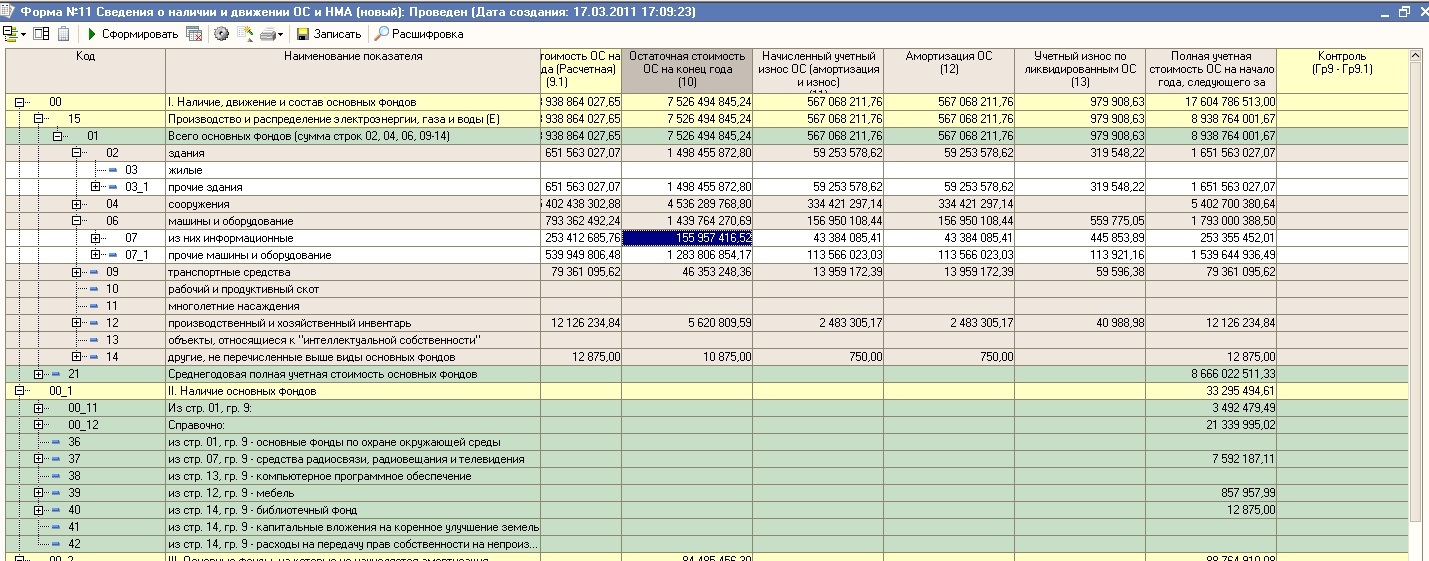Click the clear table icon with red cross
Viewport: 1429px width, 561px height.
coord(194,34)
